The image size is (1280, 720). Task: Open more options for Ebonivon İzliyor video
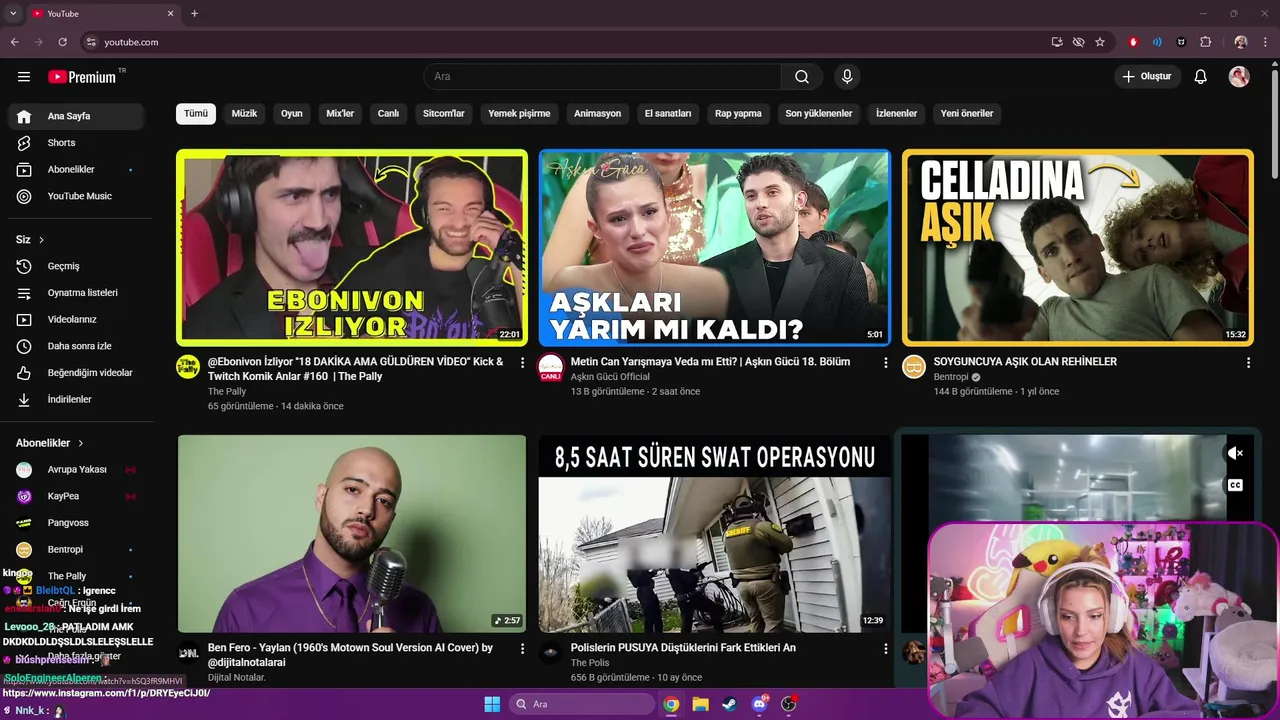coord(522,363)
